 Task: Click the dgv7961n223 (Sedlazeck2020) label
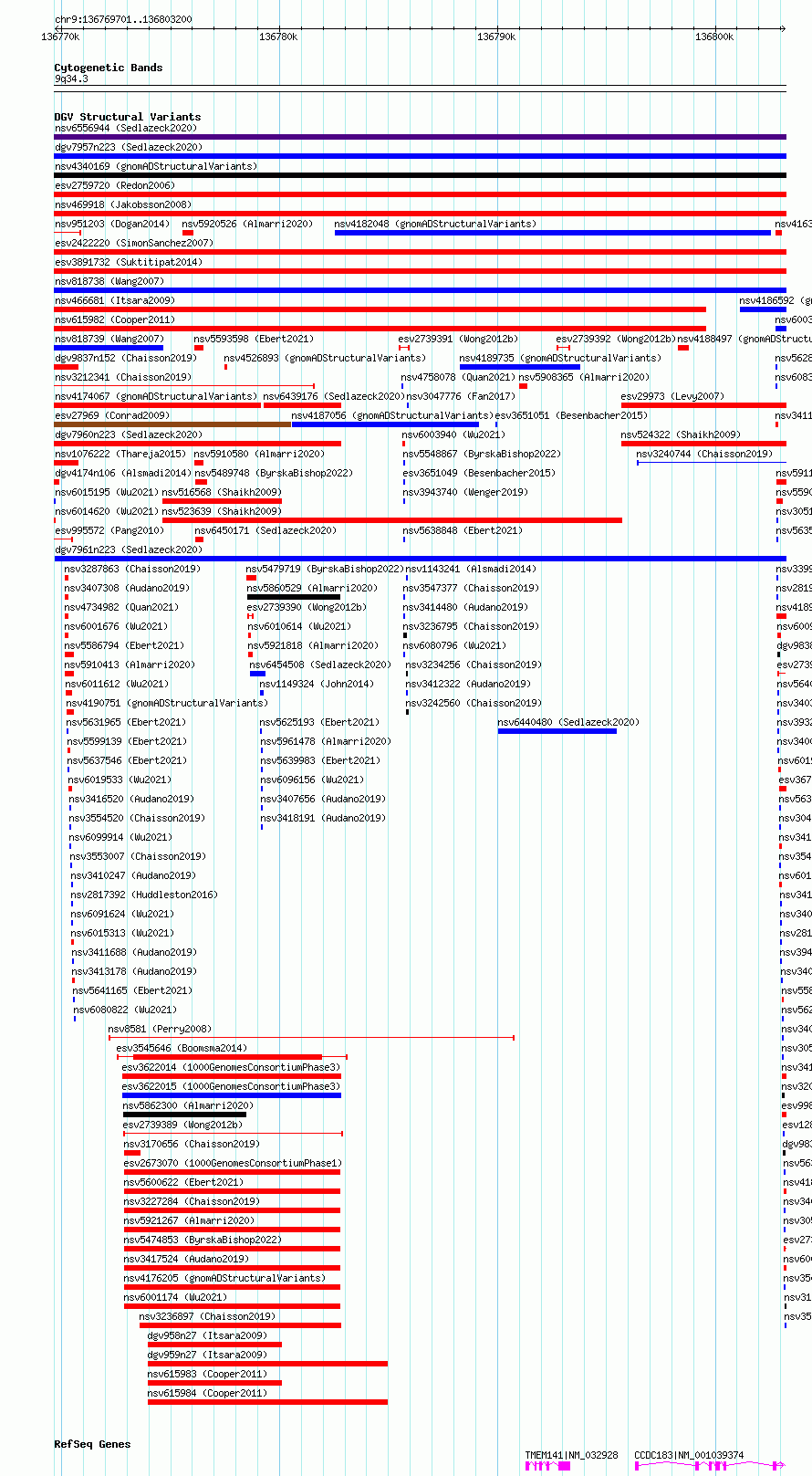pyautogui.click(x=129, y=550)
